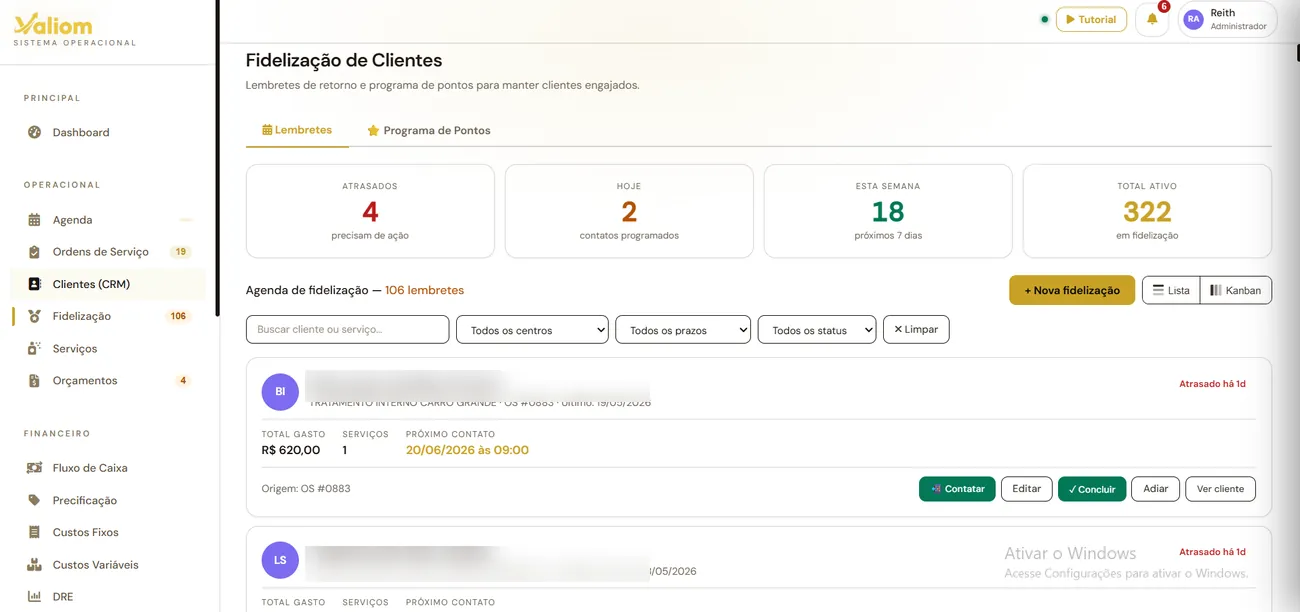Switch to Lista view
Viewport: 1300px width, 612px height.
click(x=1171, y=290)
